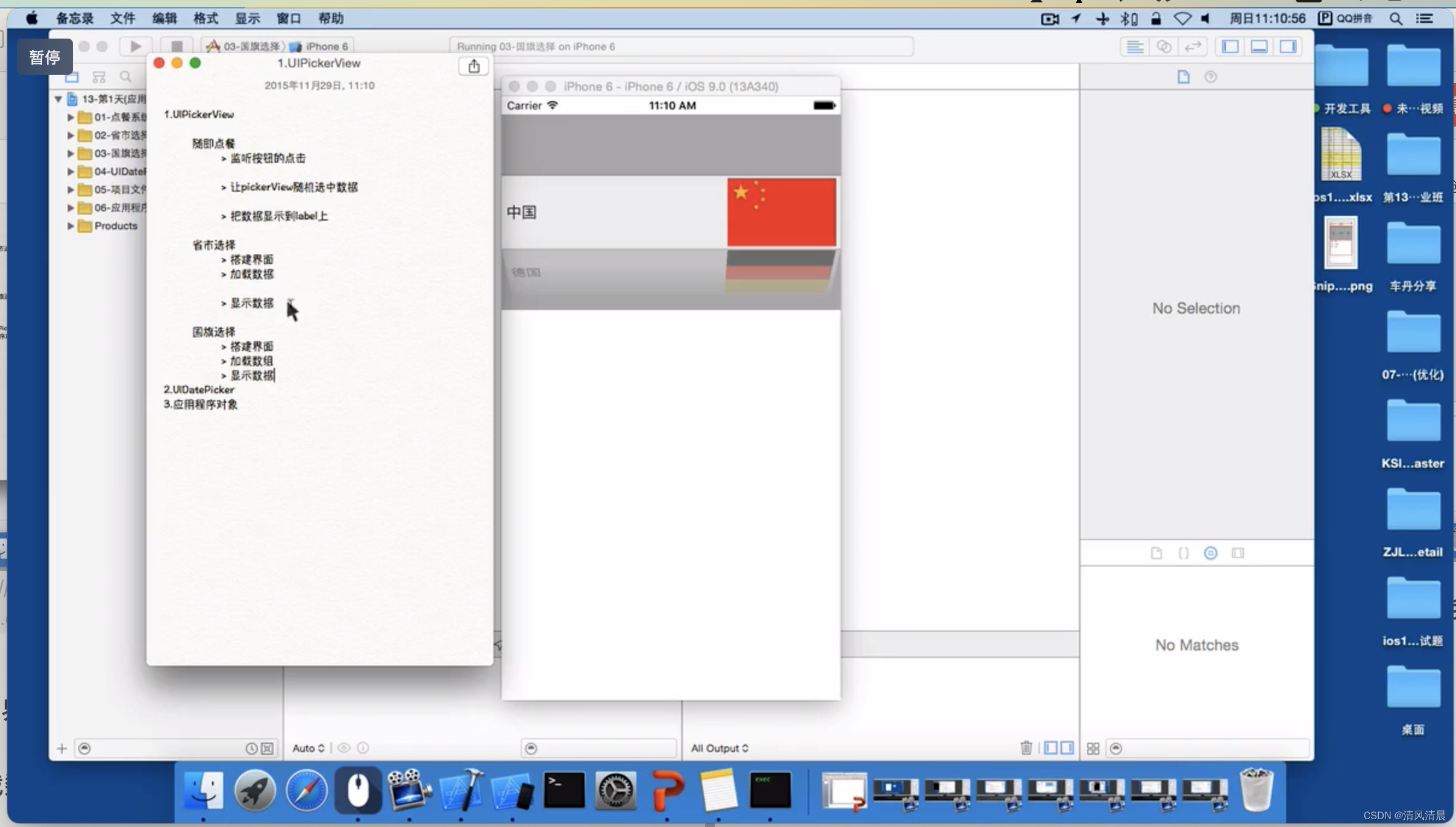
Task: Show the media library icon
Action: pyautogui.click(x=1238, y=553)
